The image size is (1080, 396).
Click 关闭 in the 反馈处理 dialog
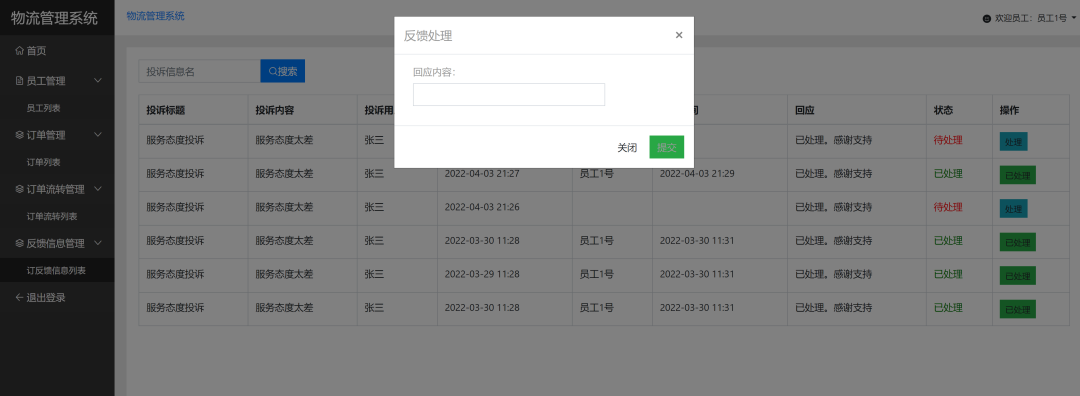[627, 147]
